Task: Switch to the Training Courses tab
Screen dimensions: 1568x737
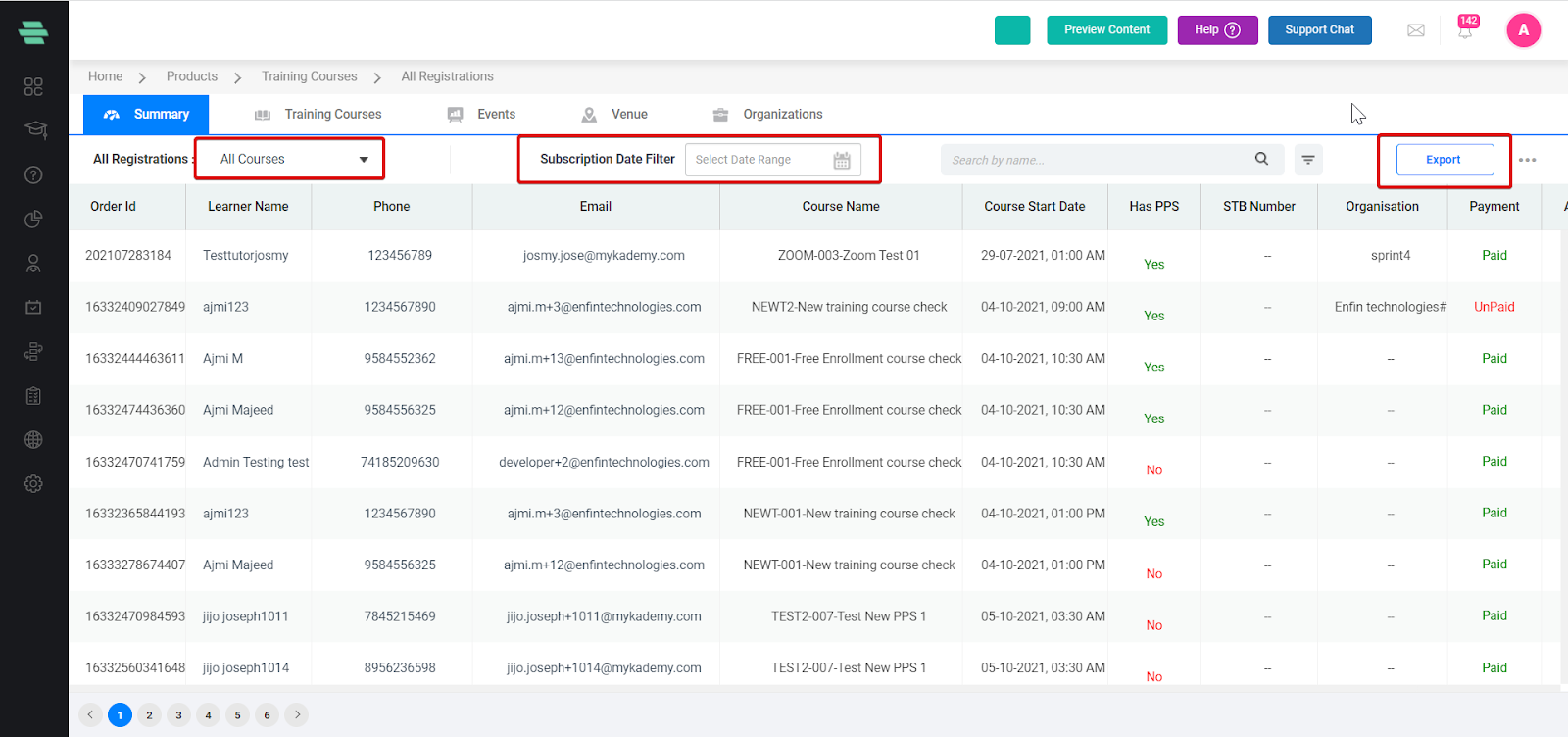Action: (x=318, y=115)
